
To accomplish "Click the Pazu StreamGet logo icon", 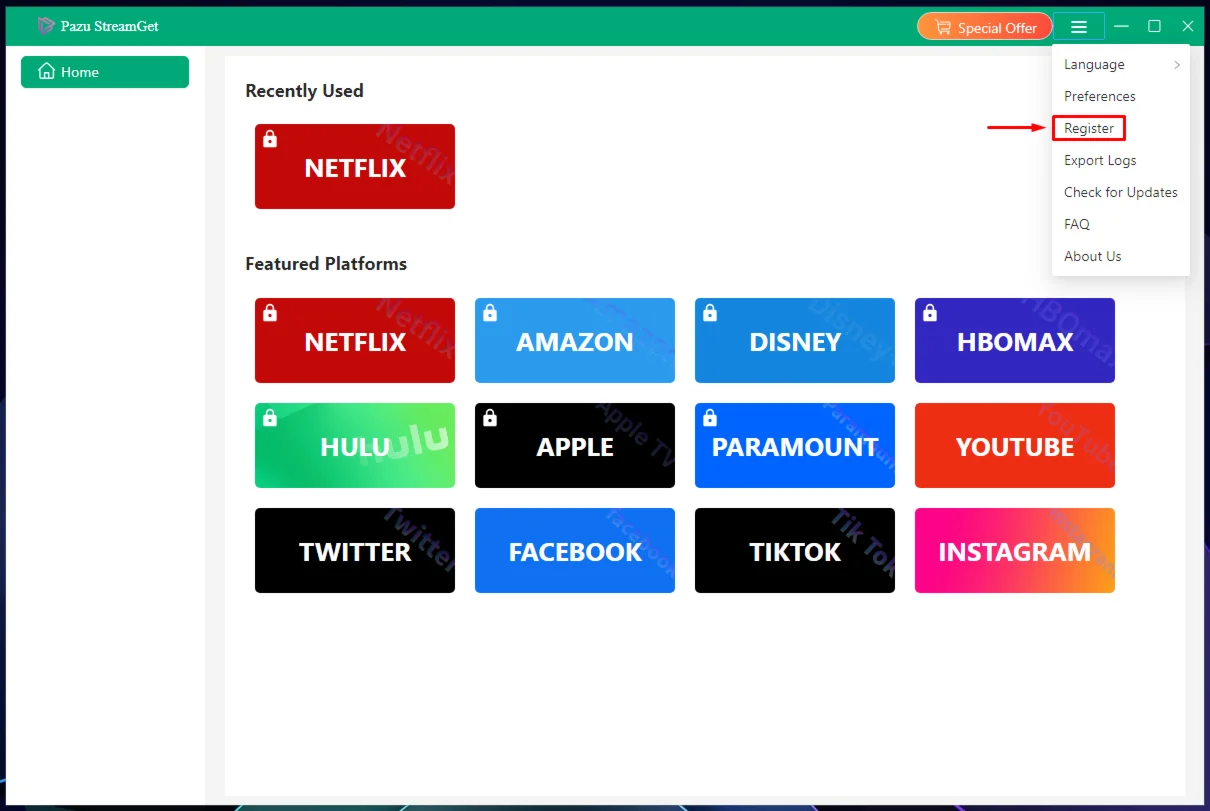I will [45, 26].
